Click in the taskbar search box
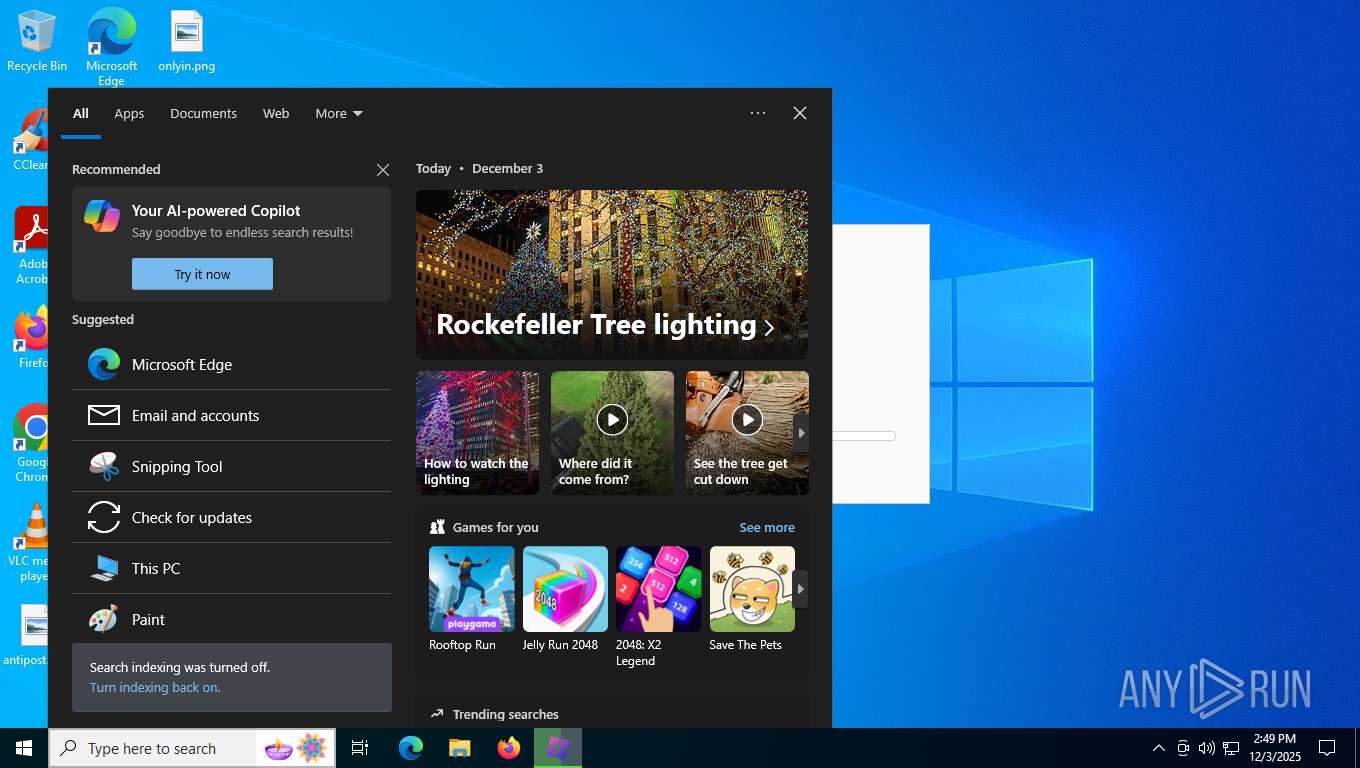 click(x=192, y=748)
